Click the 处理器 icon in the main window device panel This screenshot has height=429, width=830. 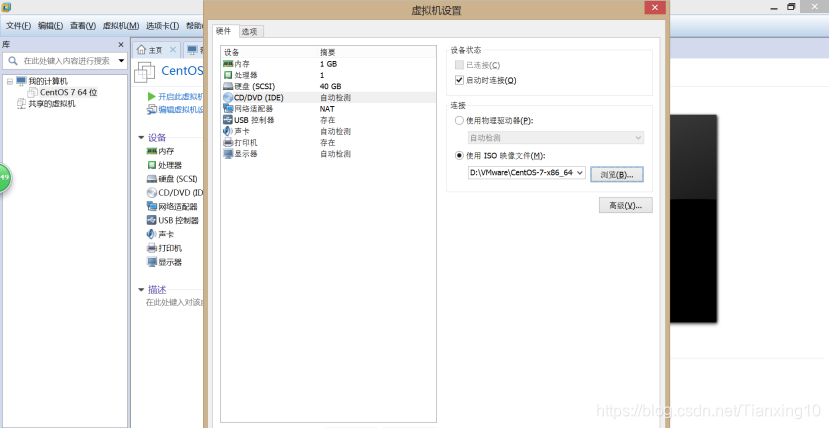click(x=151, y=165)
